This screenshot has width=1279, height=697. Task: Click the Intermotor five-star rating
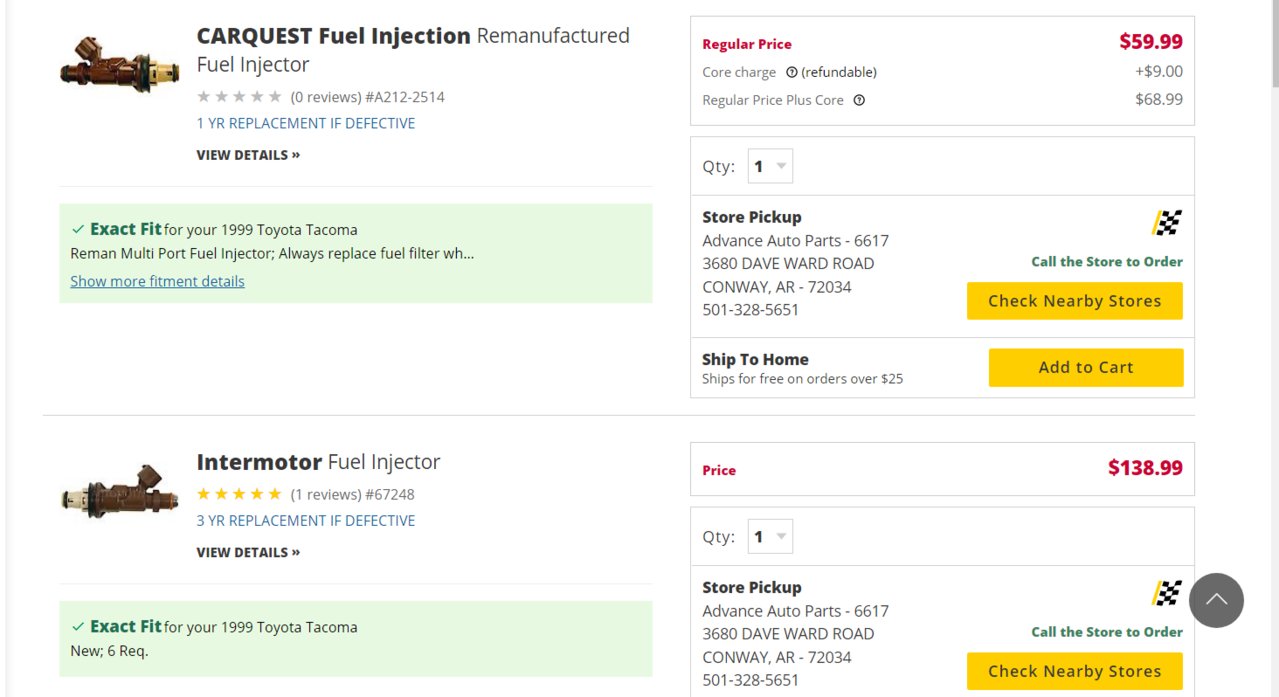240,494
